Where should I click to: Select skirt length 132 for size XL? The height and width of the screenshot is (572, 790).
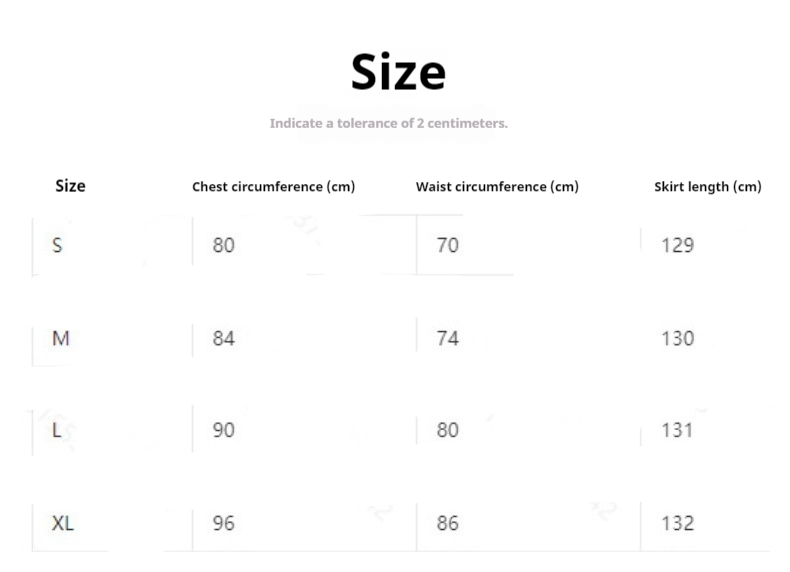coord(677,523)
